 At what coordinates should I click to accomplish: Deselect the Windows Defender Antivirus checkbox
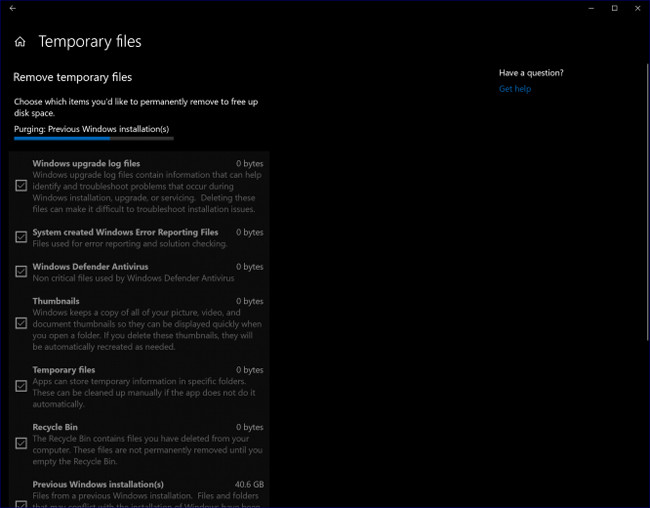[21, 272]
